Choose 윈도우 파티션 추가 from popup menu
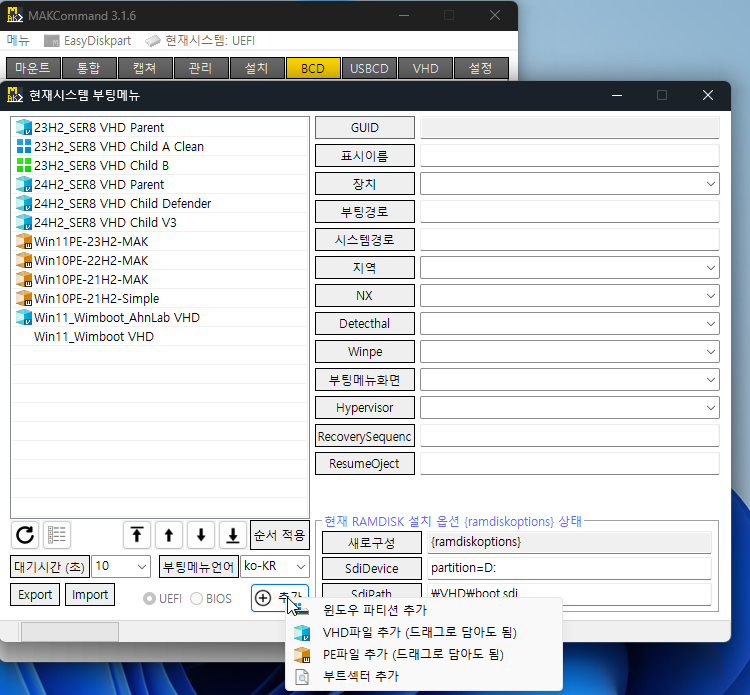The image size is (750, 695). pyautogui.click(x=424, y=610)
